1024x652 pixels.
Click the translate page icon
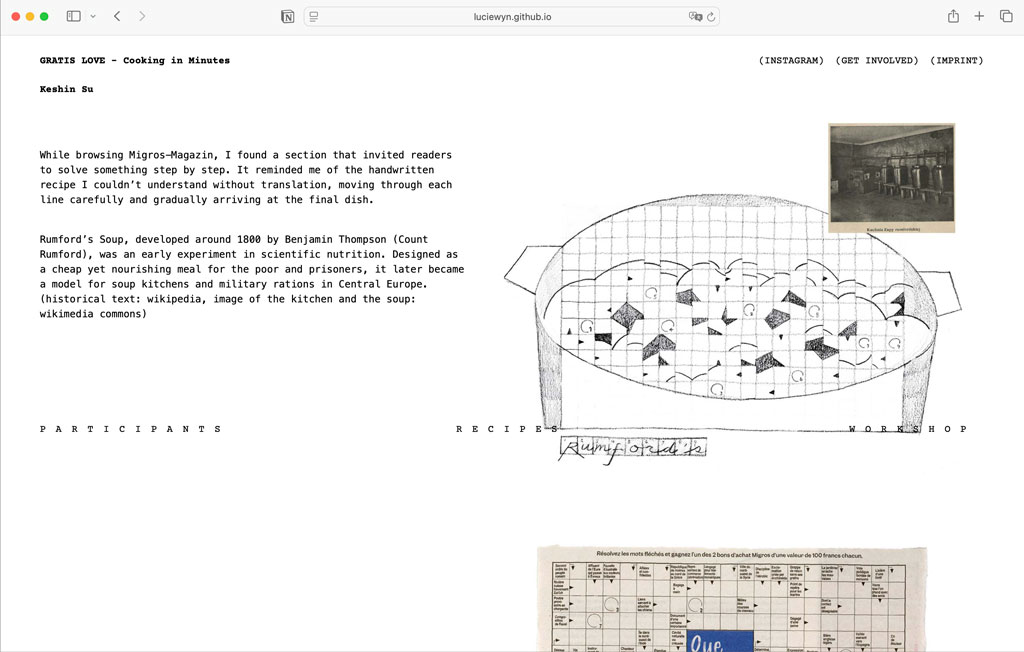(x=695, y=17)
